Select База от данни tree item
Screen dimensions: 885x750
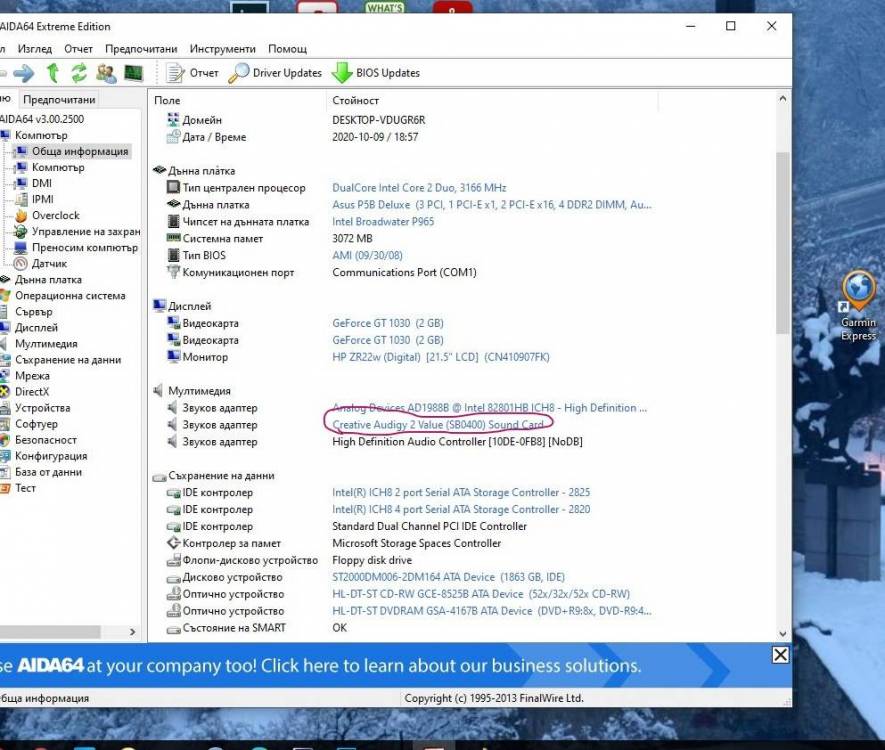[x=49, y=472]
